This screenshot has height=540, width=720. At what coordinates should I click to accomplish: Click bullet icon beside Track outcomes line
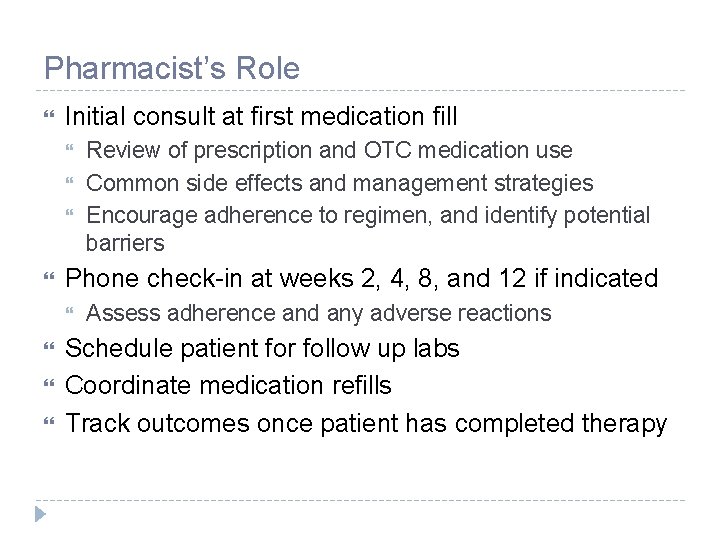click(49, 421)
